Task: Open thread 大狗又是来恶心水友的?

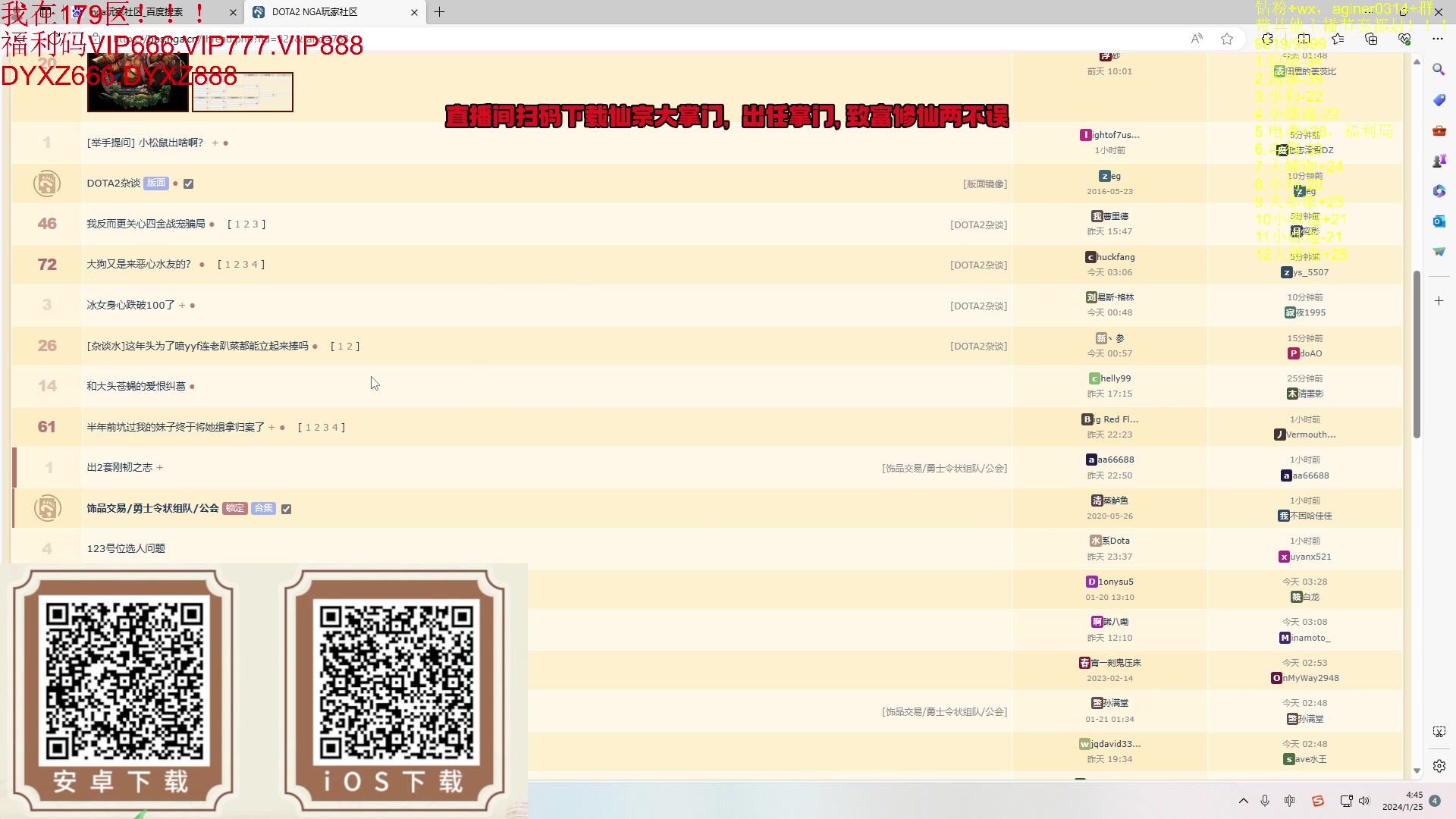Action: click(139, 264)
